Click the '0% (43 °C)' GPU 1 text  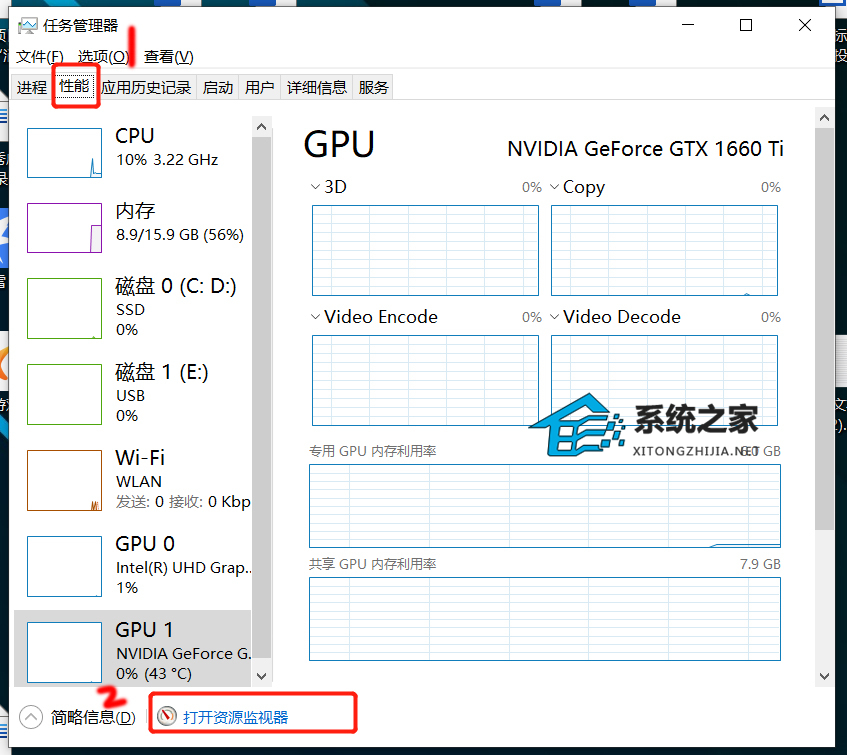(154, 674)
